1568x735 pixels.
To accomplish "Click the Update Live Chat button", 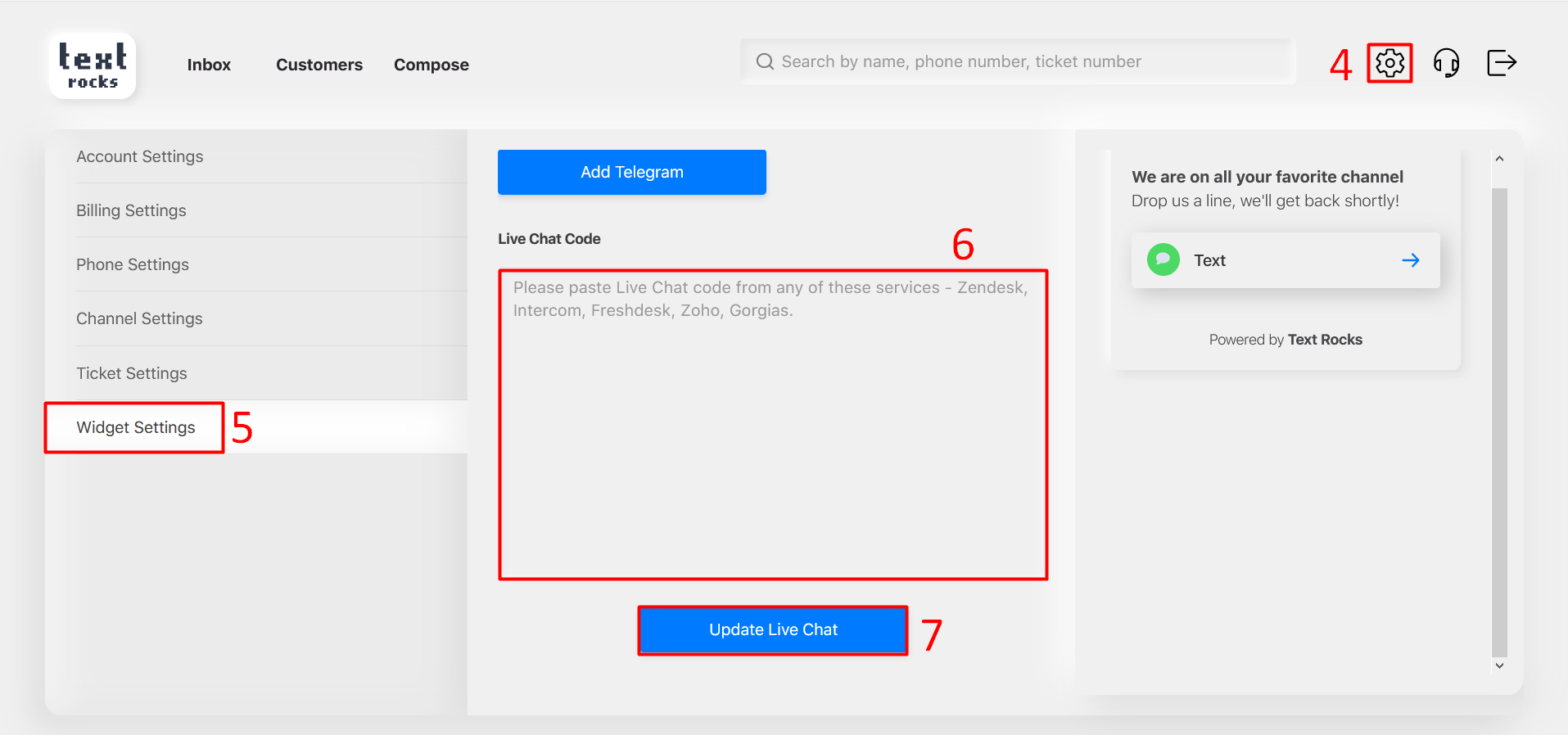I will click(x=772, y=629).
